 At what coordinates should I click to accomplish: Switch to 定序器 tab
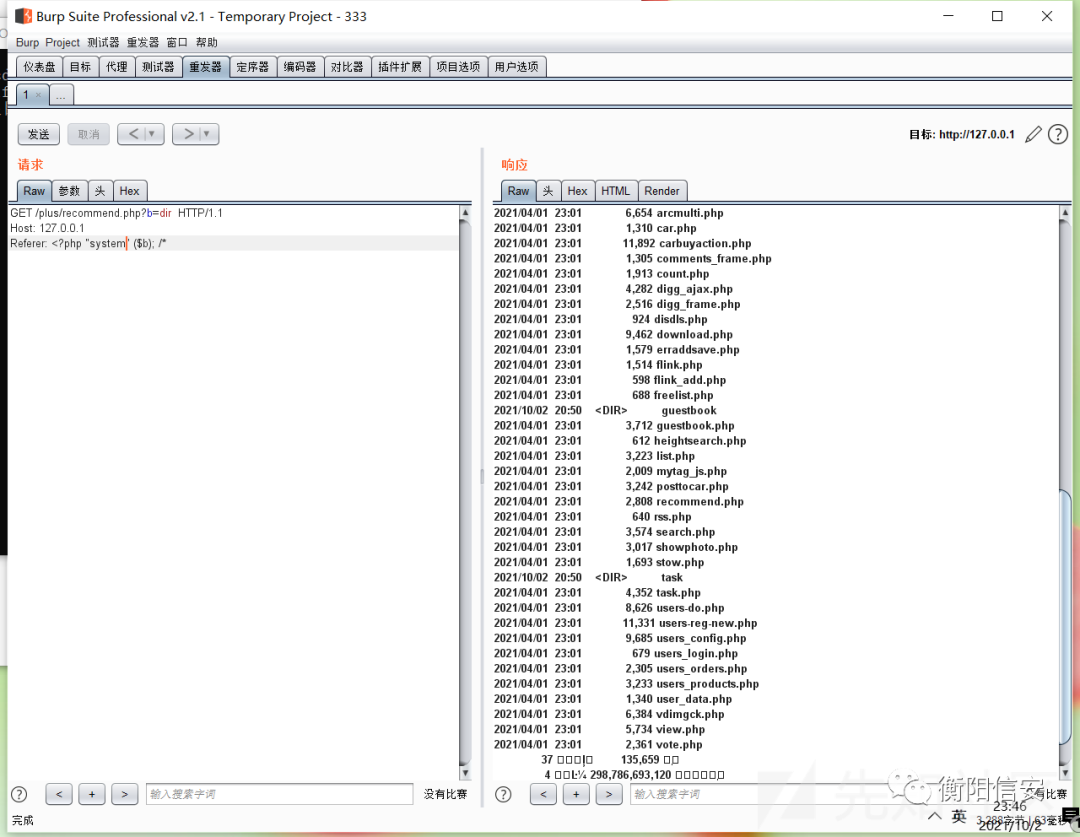(x=253, y=67)
